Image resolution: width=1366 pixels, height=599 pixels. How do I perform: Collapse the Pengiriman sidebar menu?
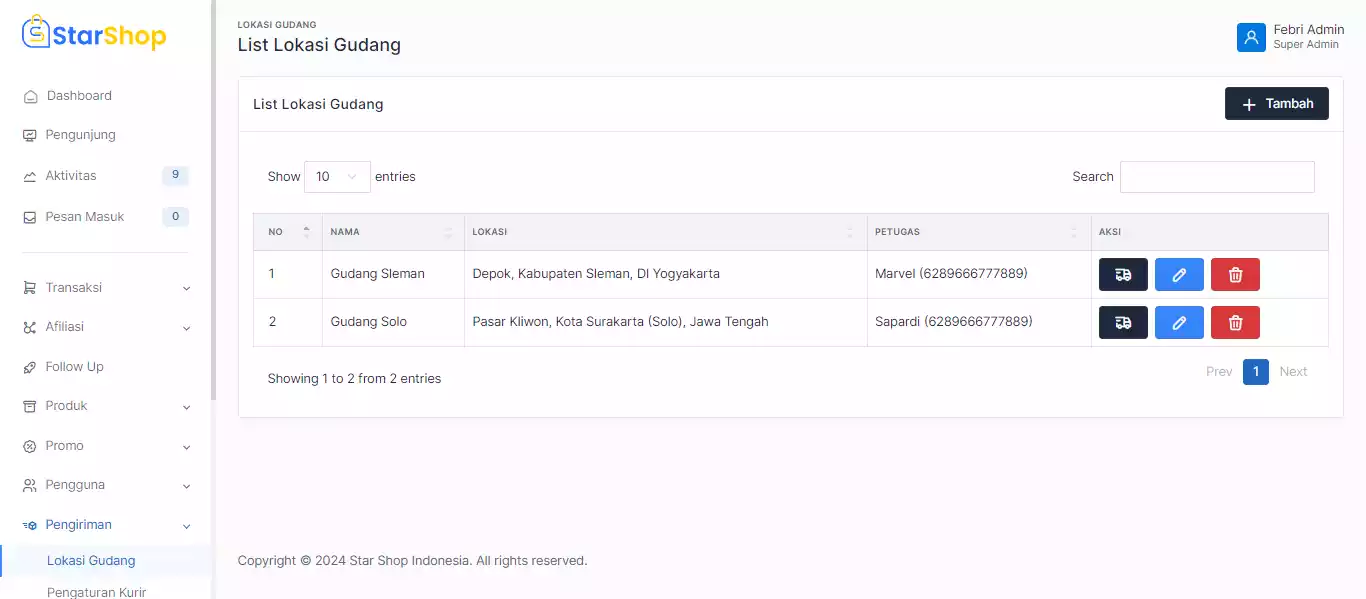[x=105, y=525]
